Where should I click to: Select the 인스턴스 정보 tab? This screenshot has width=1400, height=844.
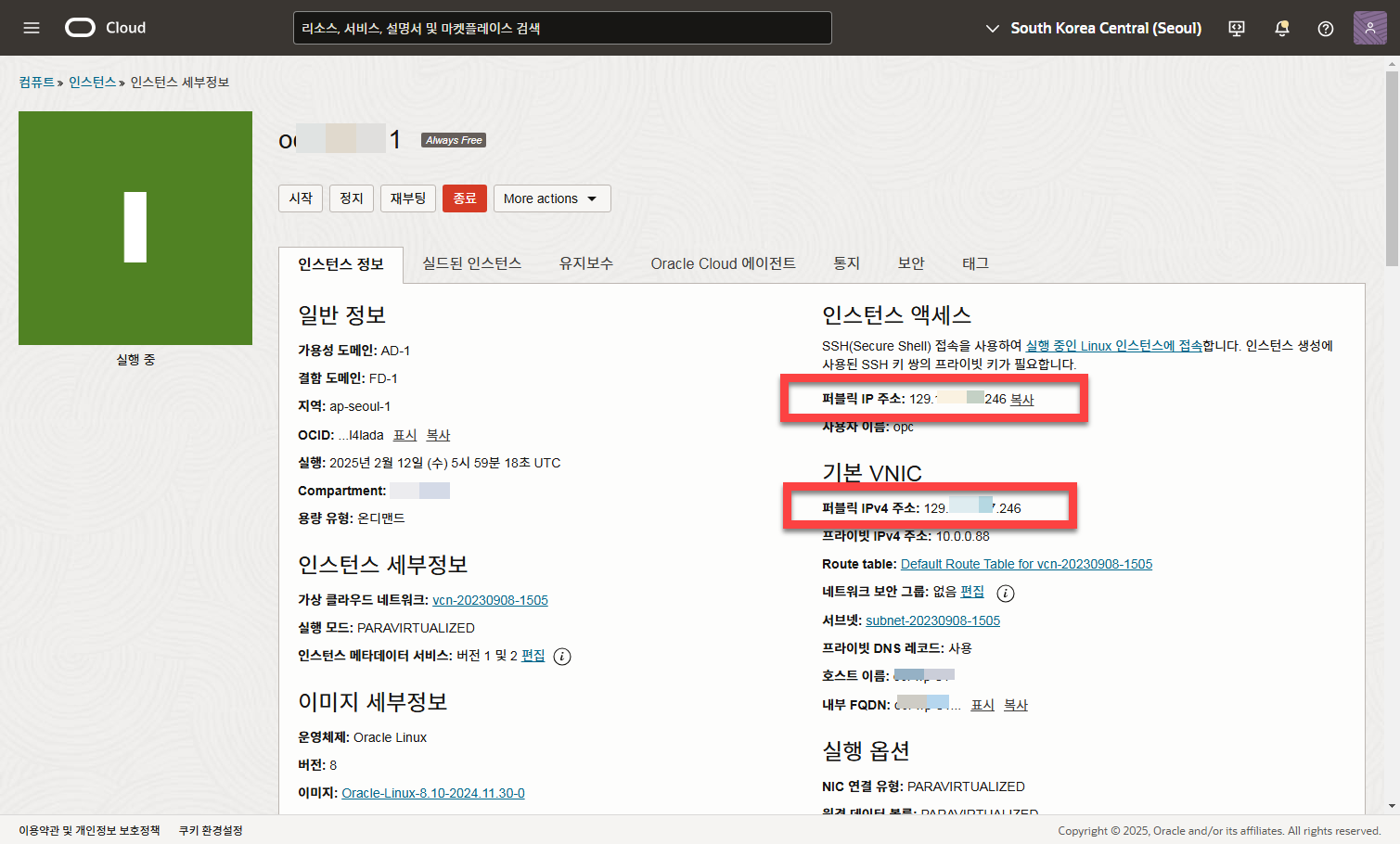(340, 264)
